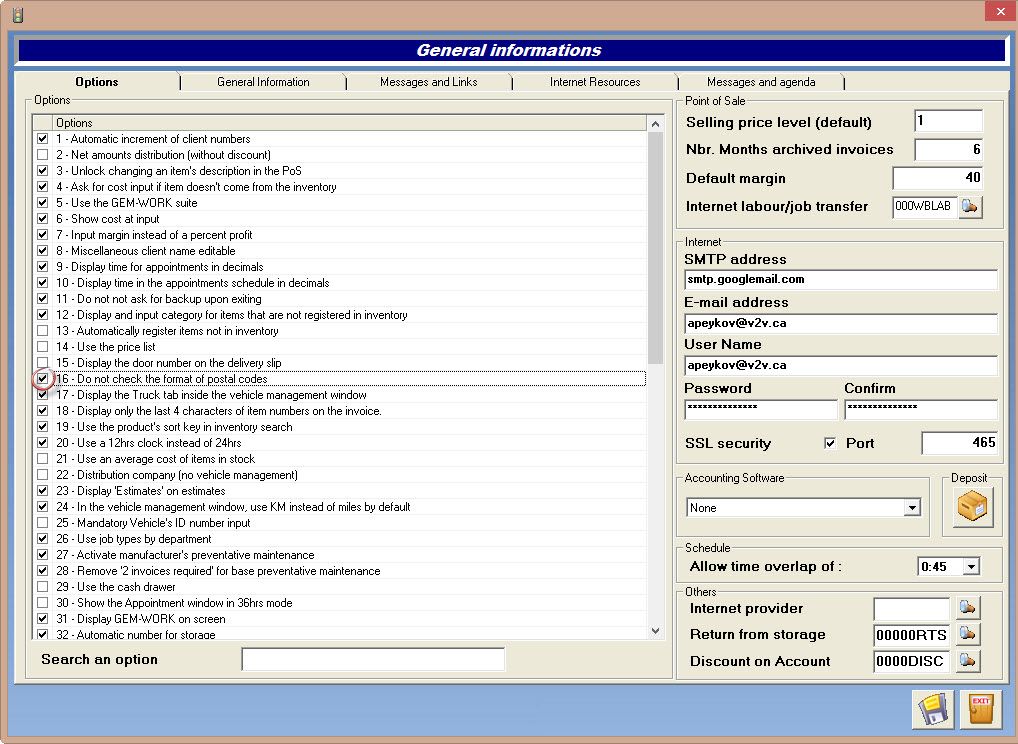
Task: Click the Confirm password field
Action: (x=921, y=410)
